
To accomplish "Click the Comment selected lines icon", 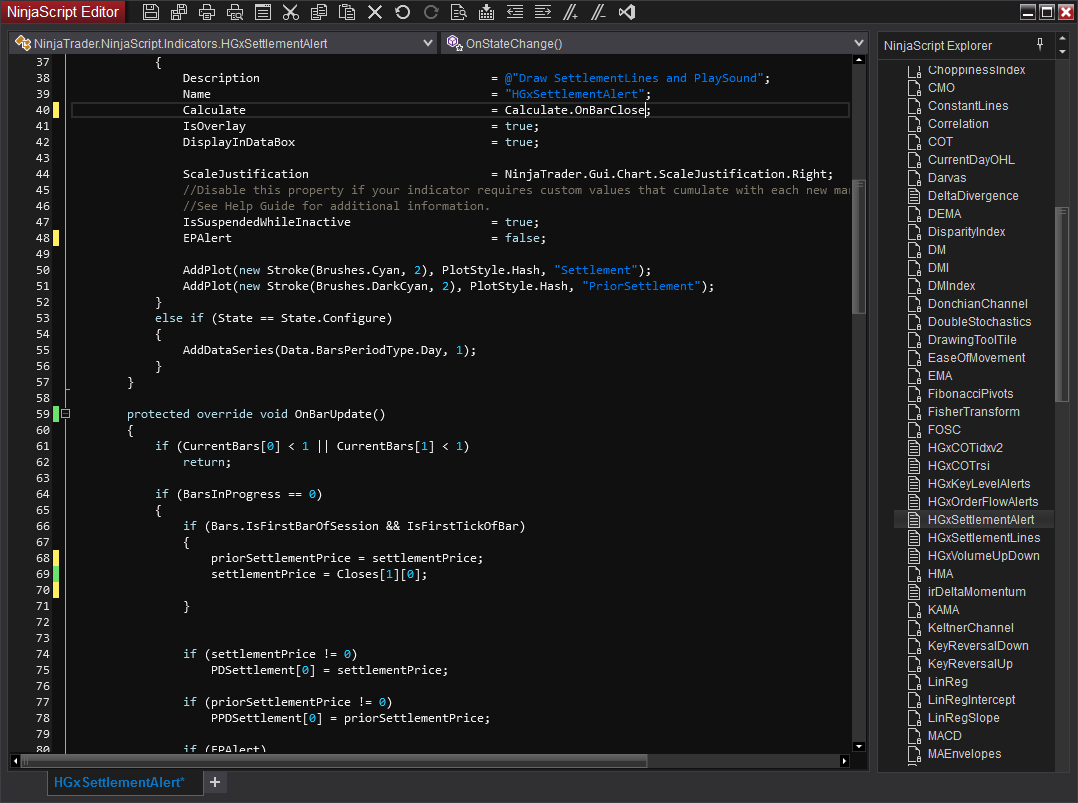I will 571,13.
